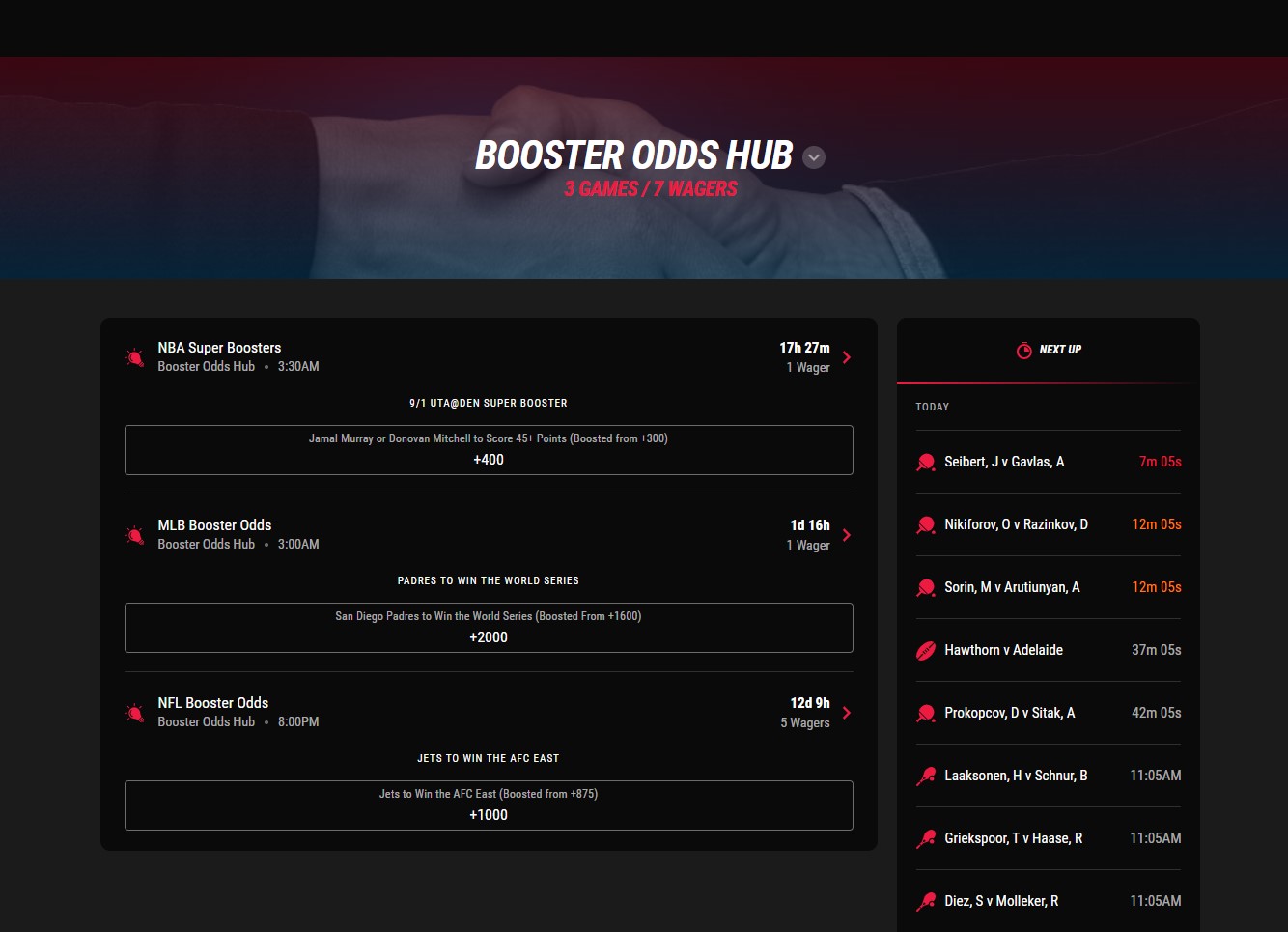Click the NFL Booster Odds sport icon
Viewport: 1288px width, 932px height.
tap(135, 713)
